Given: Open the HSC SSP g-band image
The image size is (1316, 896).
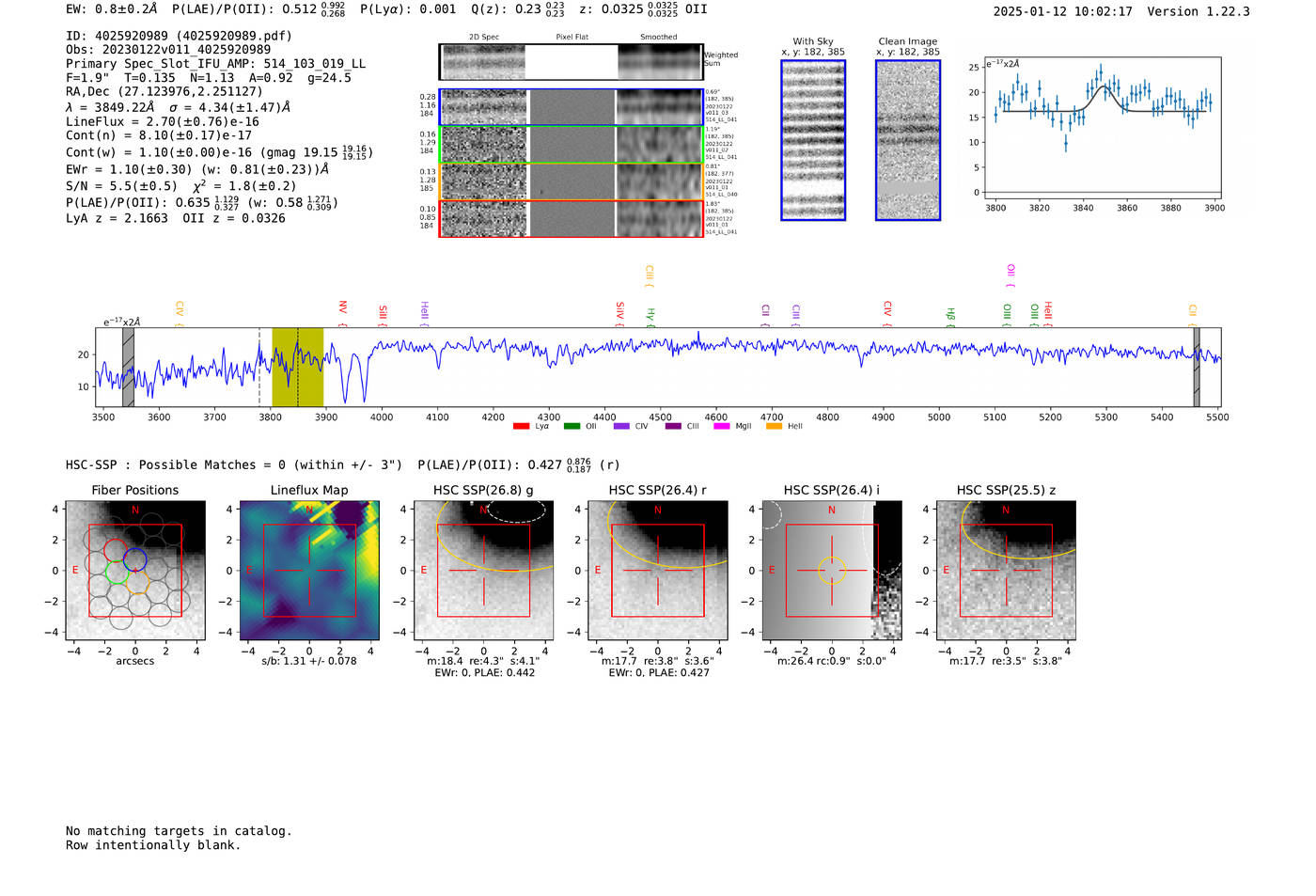Looking at the screenshot, I should (x=483, y=571).
